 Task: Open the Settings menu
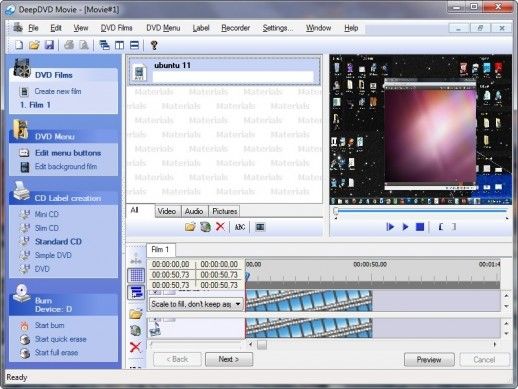[x=278, y=28]
